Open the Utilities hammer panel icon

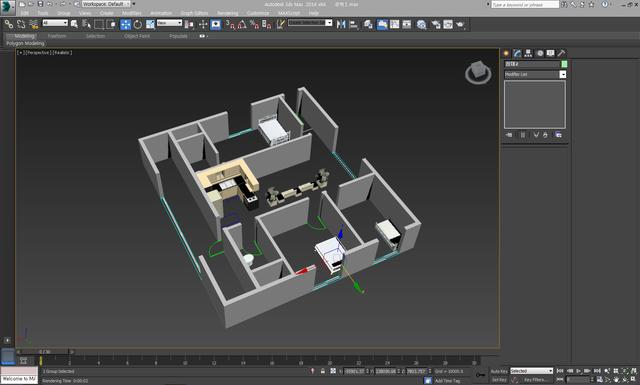pyautogui.click(x=562, y=53)
